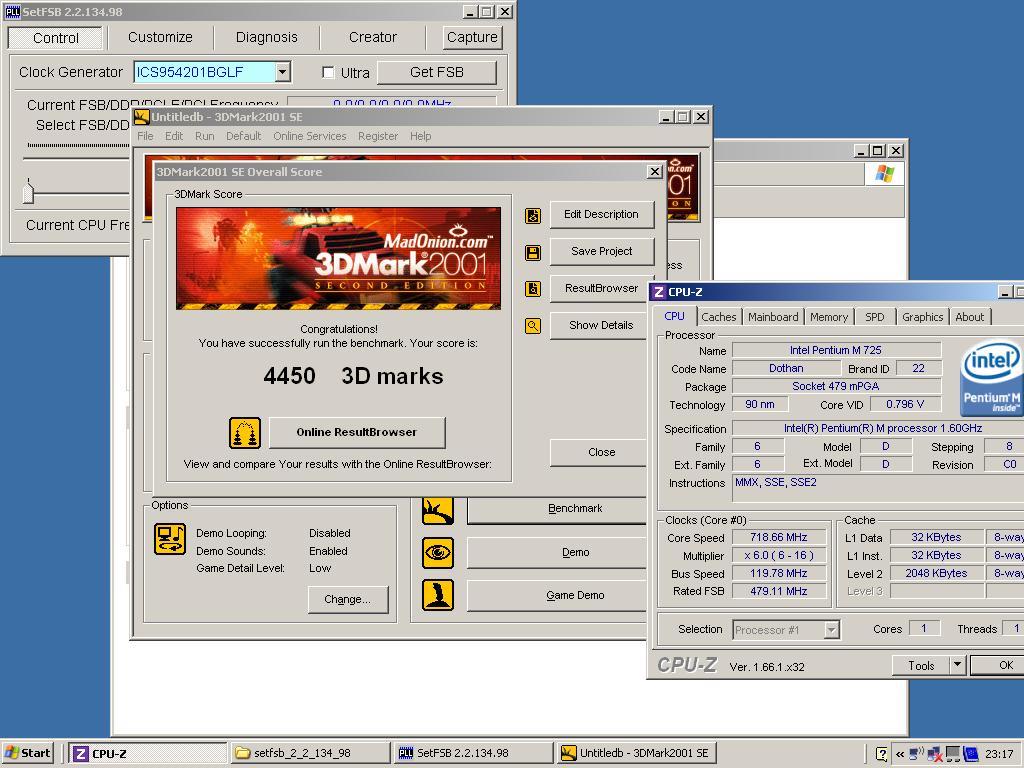Click SetFSB title bar PLL icon
The image size is (1024, 768).
tap(12, 12)
